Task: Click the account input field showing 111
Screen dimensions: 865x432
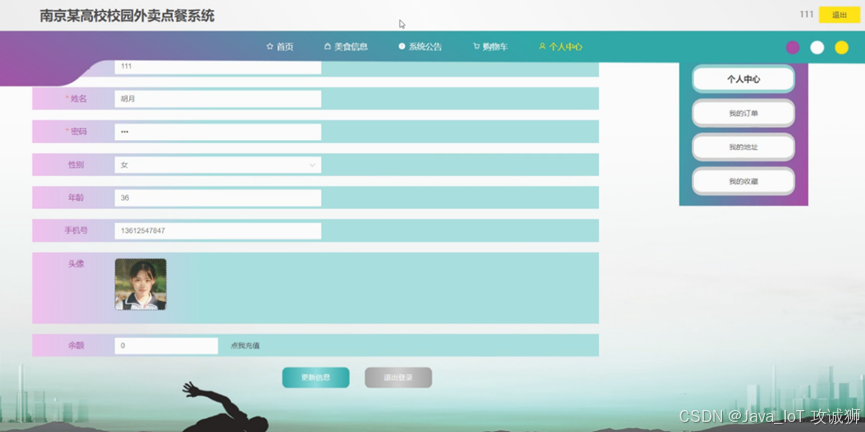Action: (x=218, y=67)
